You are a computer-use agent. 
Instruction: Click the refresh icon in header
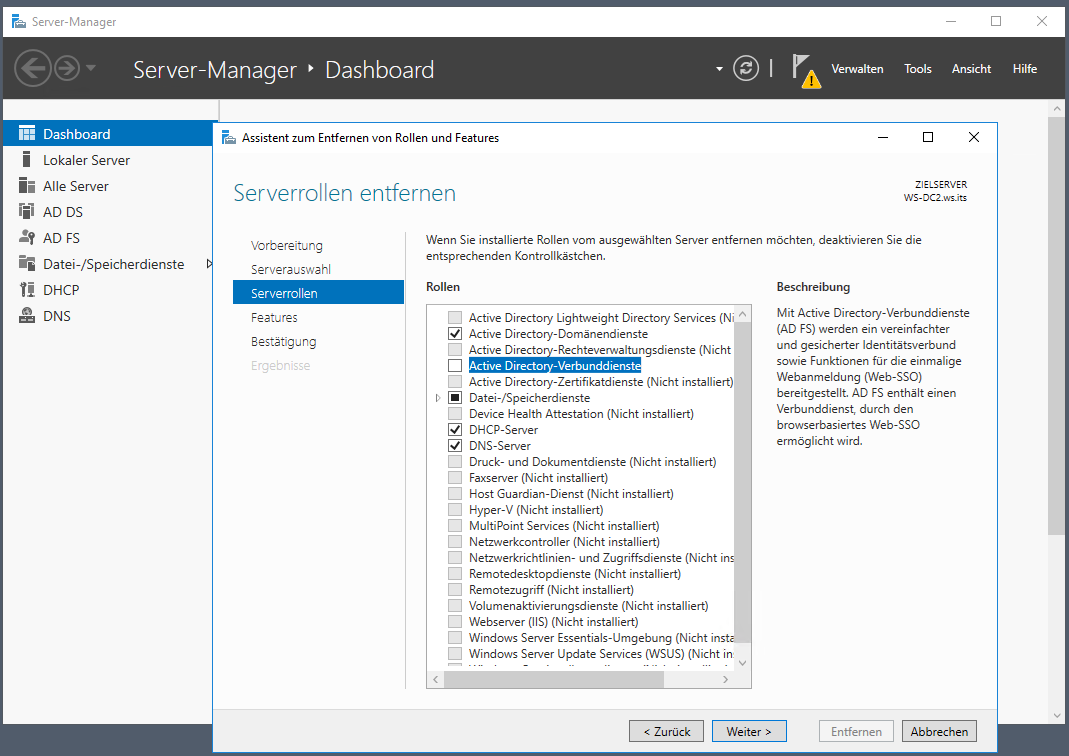pyautogui.click(x=746, y=68)
